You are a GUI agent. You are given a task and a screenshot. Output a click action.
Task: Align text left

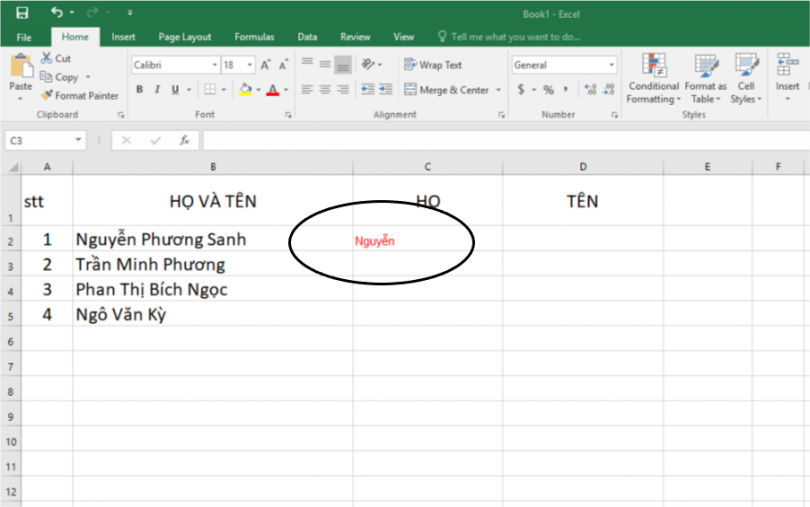pyautogui.click(x=307, y=89)
